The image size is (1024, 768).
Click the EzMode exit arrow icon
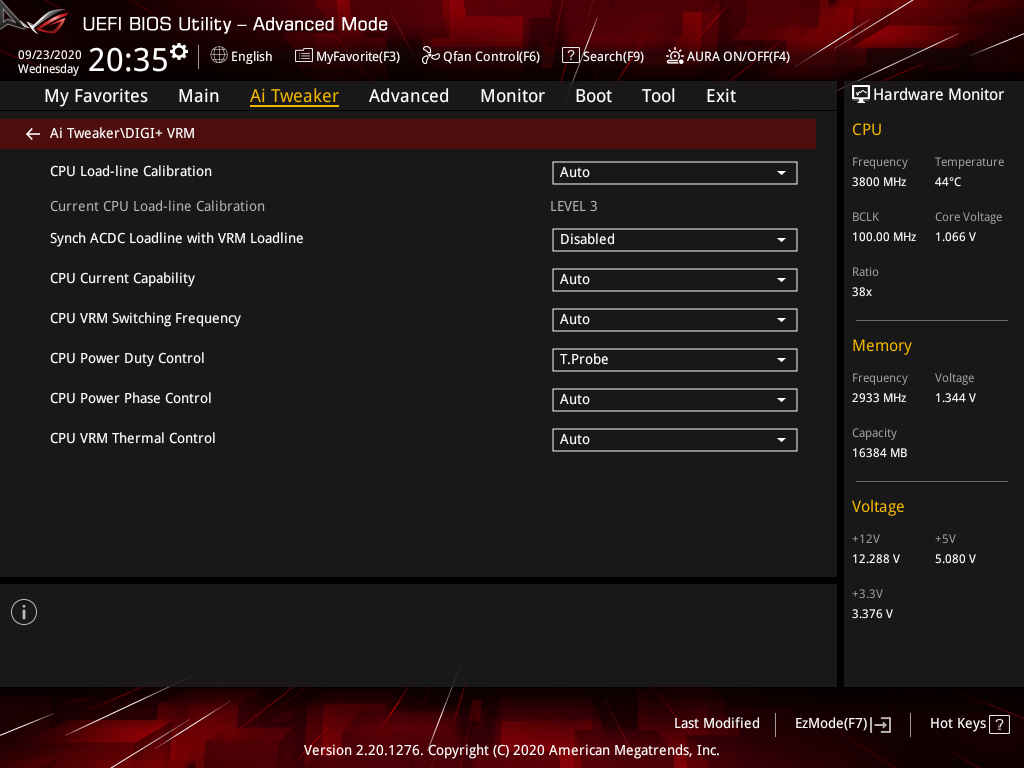point(881,724)
